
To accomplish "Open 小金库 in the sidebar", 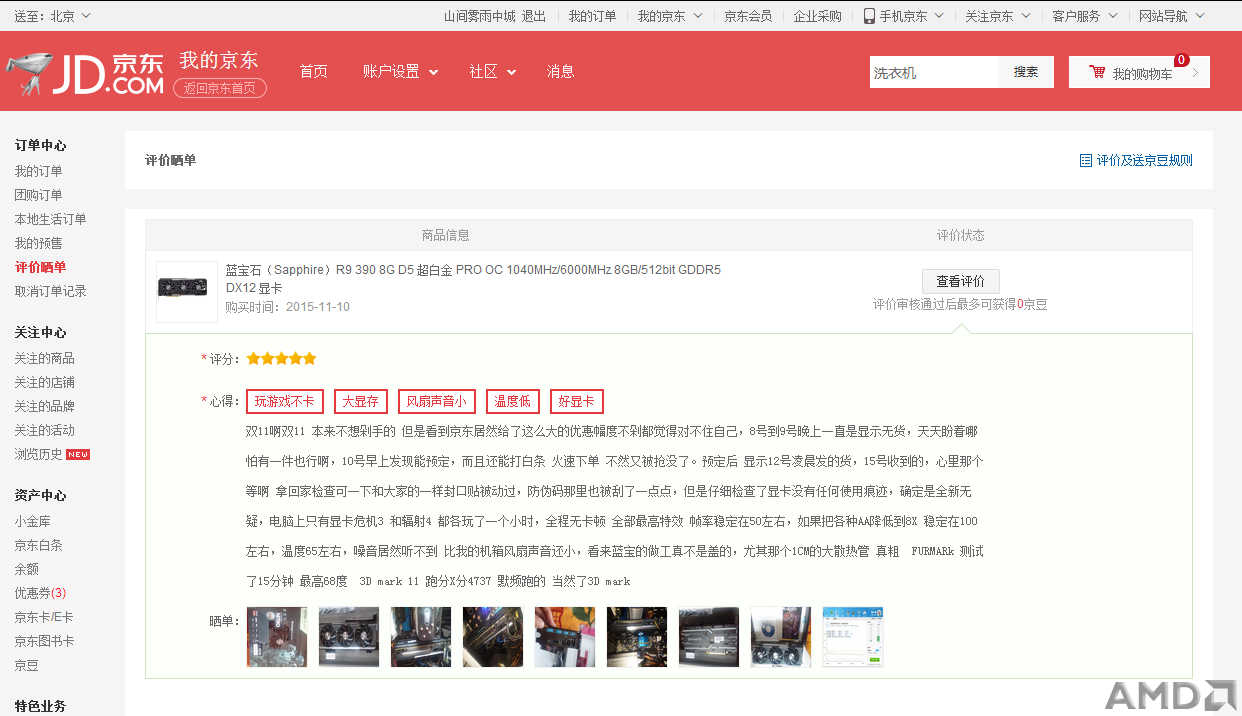I will [x=32, y=521].
